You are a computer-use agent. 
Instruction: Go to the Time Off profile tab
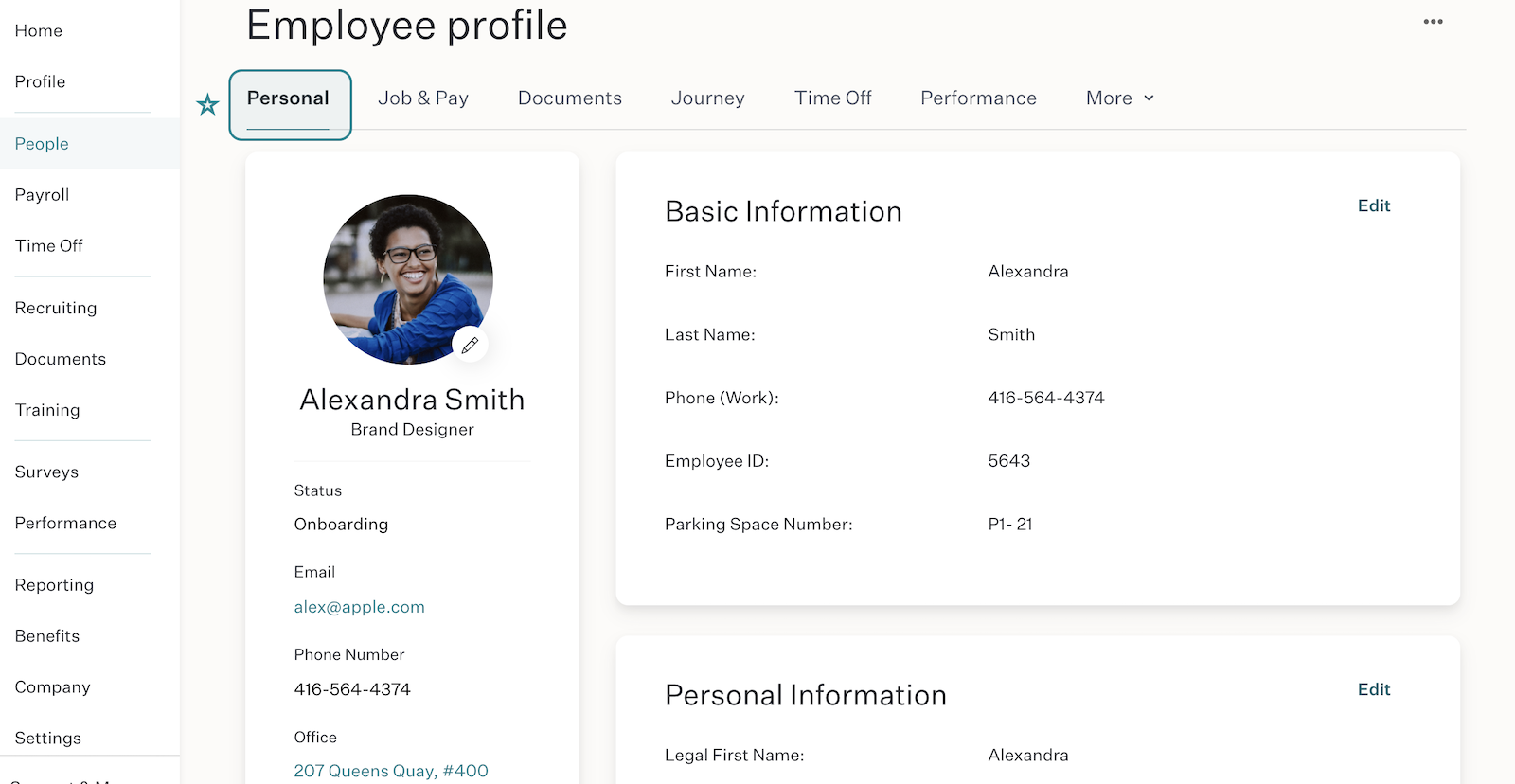(833, 98)
